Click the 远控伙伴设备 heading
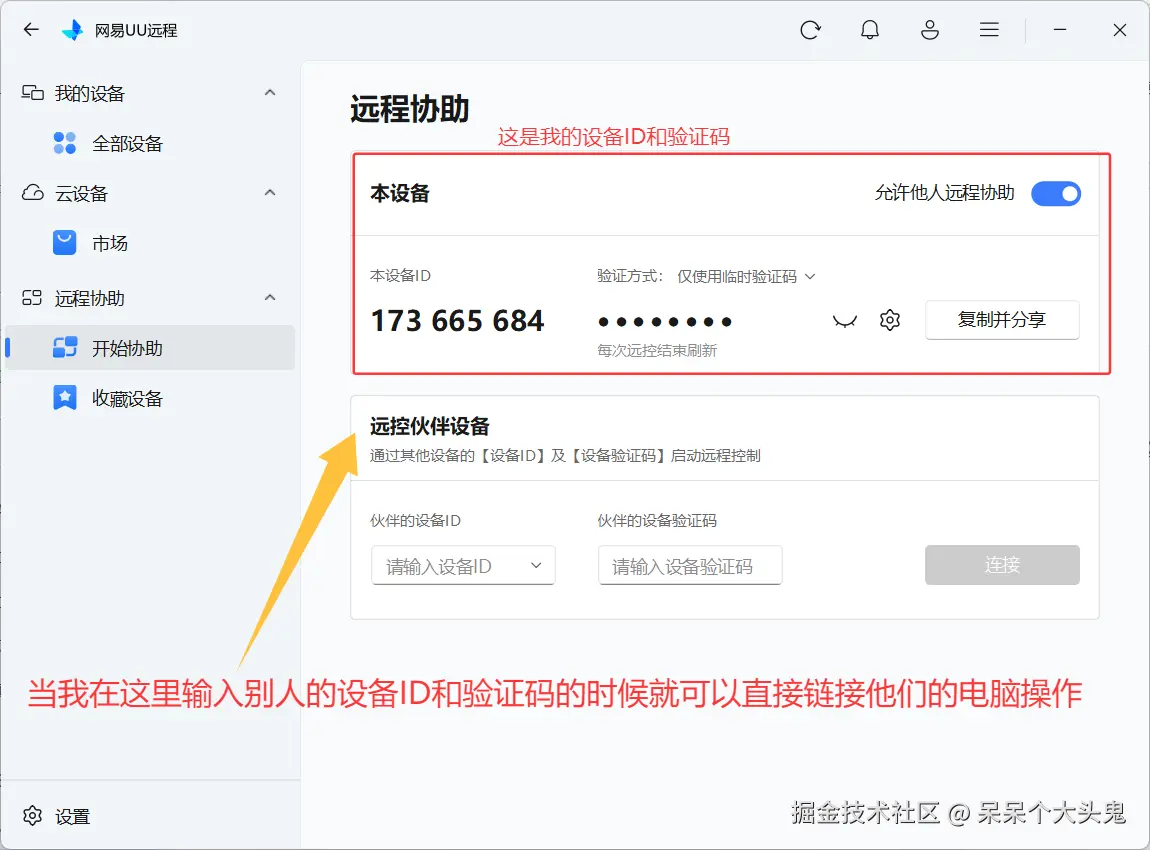The image size is (1150, 850). coord(430,426)
